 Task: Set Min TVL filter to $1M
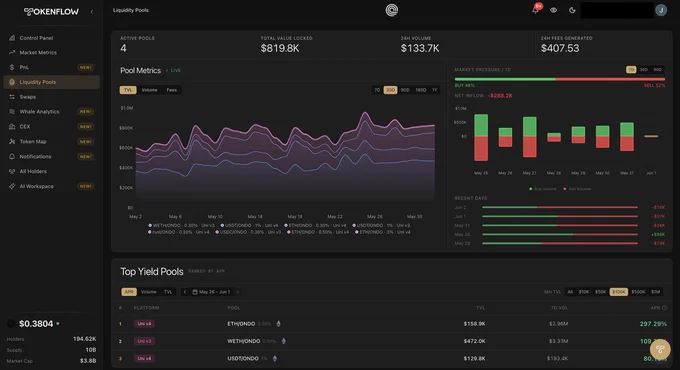click(656, 292)
